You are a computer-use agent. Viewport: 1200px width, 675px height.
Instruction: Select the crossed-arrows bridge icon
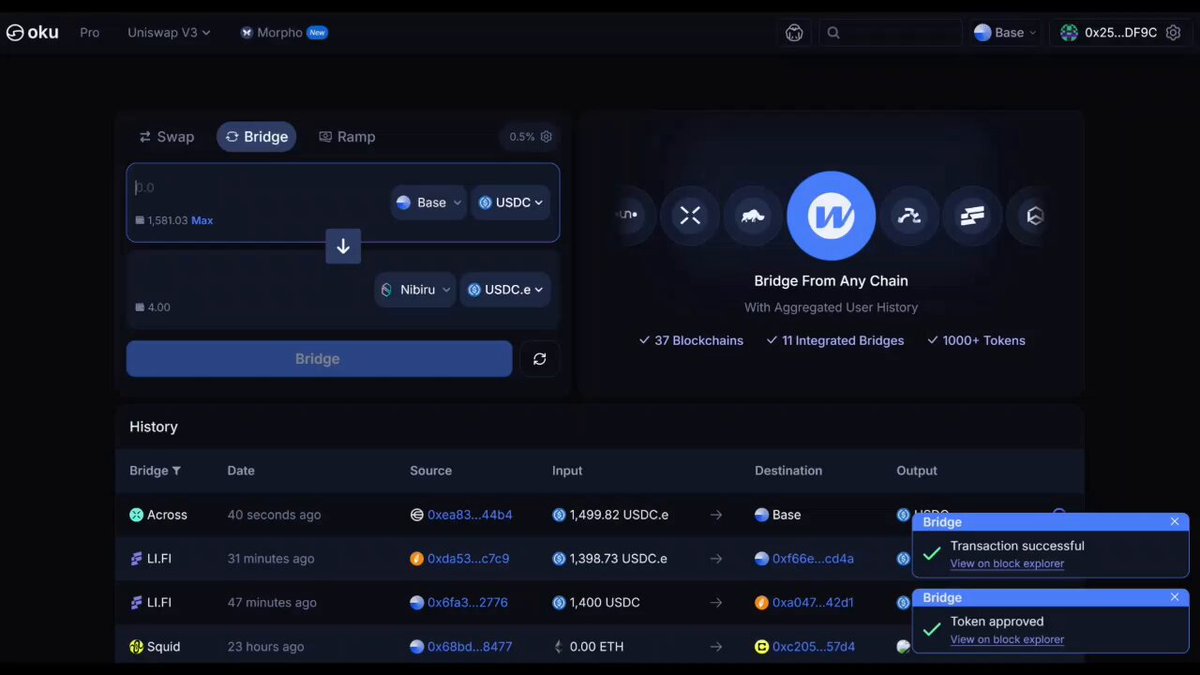pyautogui.click(x=690, y=216)
